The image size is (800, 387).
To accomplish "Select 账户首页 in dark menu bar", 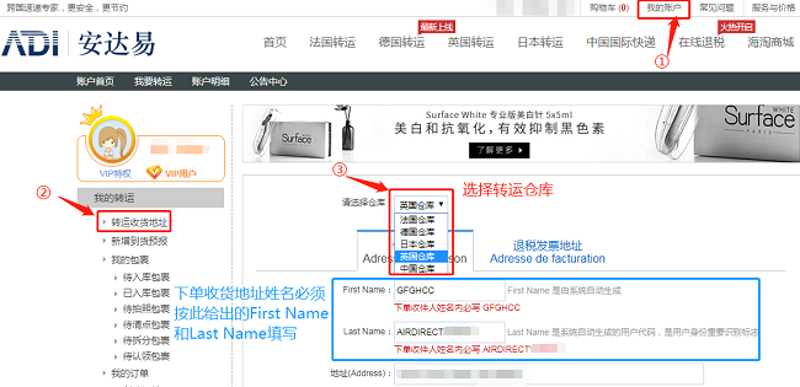I will (95, 82).
